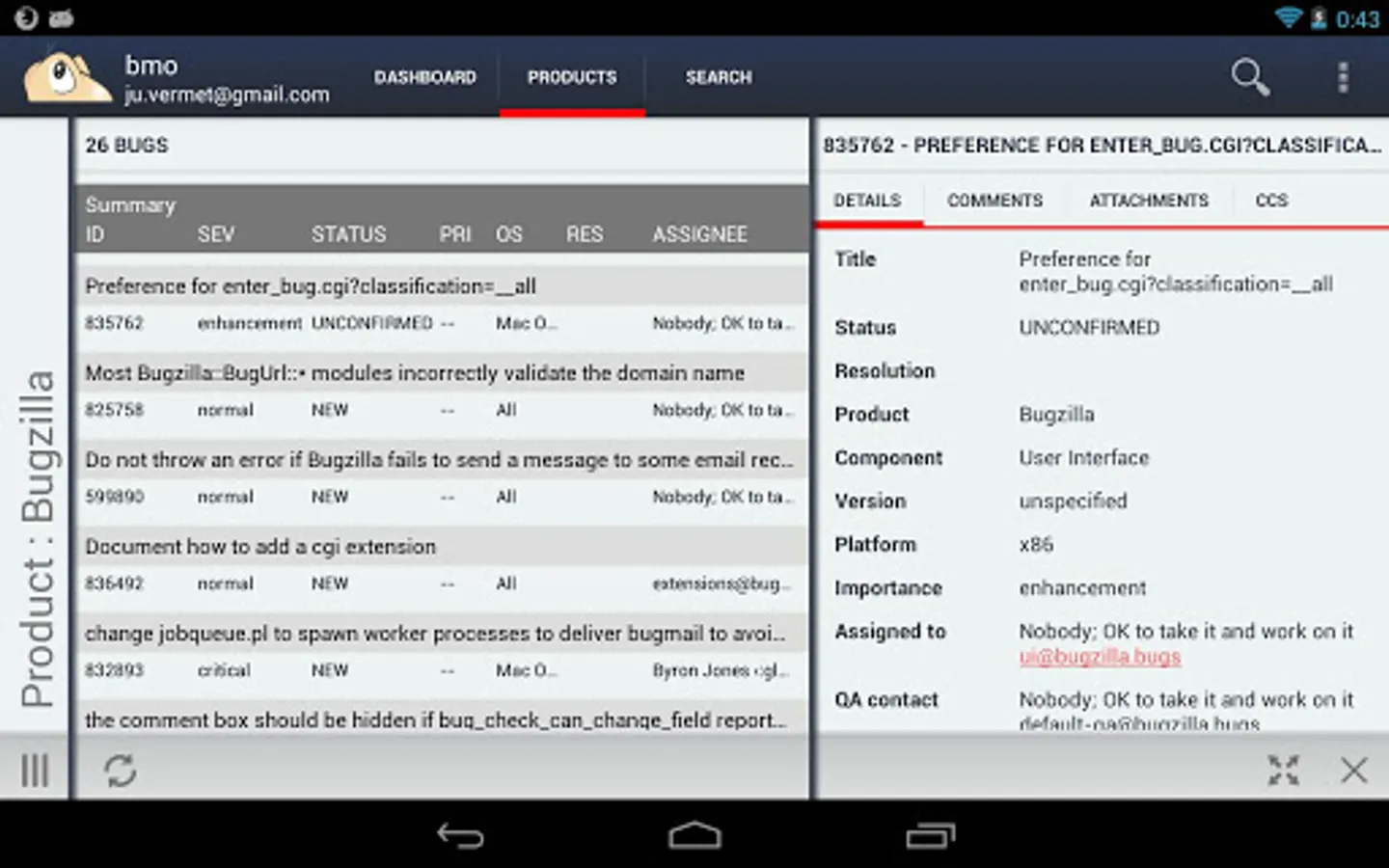Open the Android recent apps button
Viewport: 1389px width, 868px height.
click(x=931, y=835)
